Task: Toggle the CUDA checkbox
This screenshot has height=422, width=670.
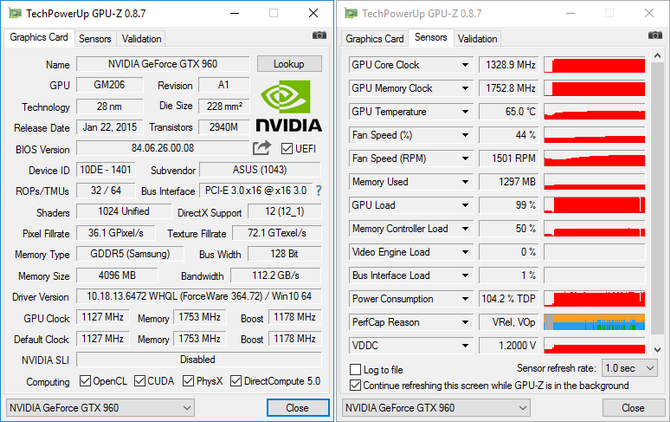Action: (x=140, y=381)
